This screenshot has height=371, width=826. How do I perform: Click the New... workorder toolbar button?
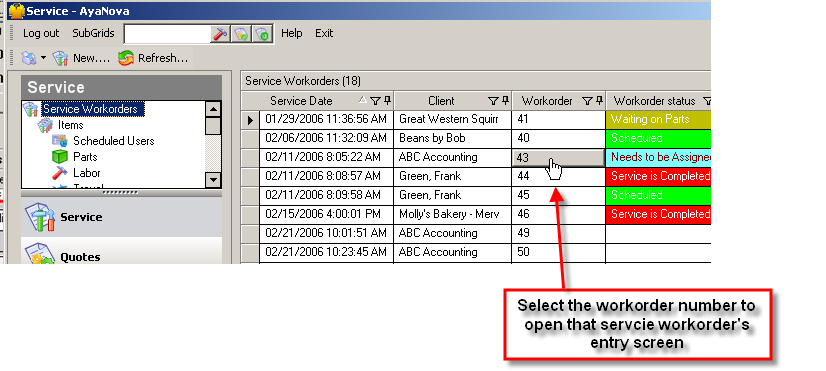click(81, 58)
